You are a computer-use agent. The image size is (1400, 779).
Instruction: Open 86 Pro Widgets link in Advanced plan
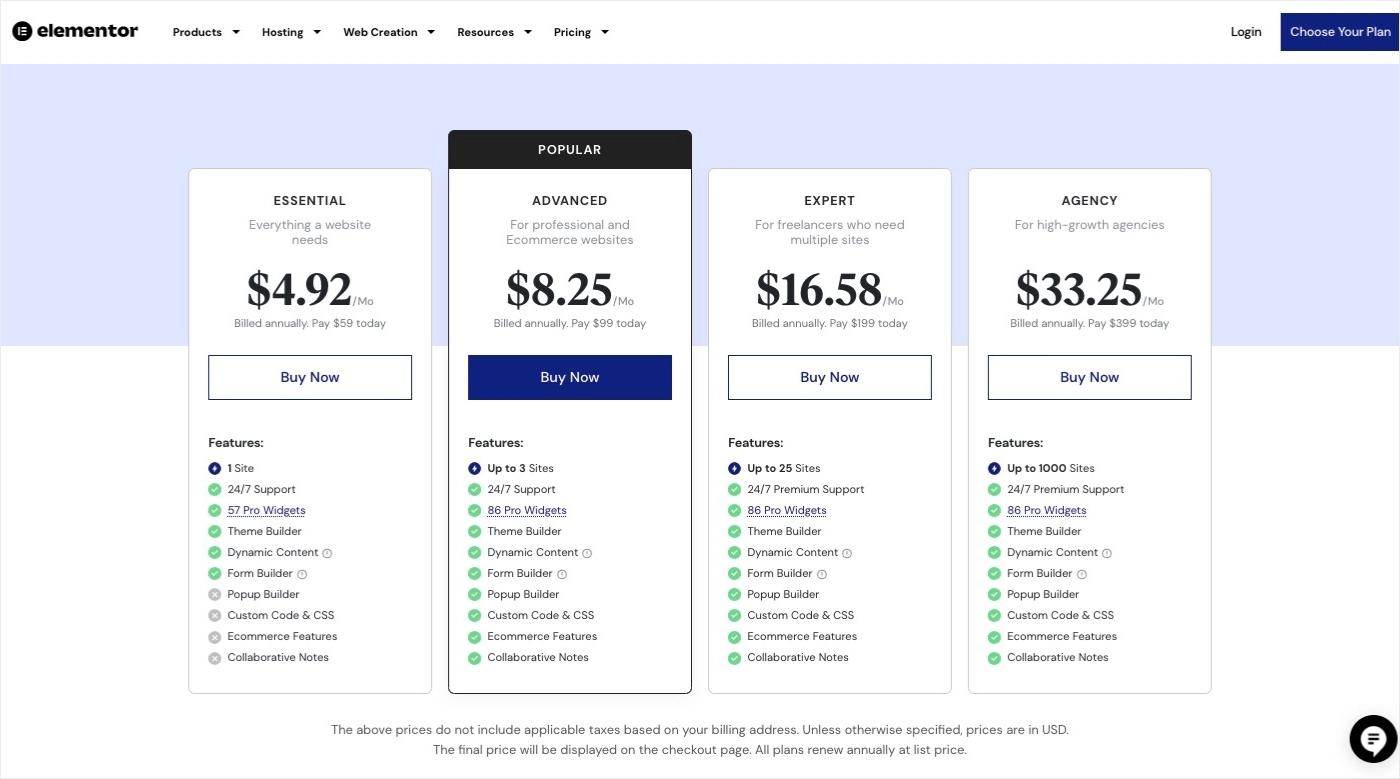point(527,510)
